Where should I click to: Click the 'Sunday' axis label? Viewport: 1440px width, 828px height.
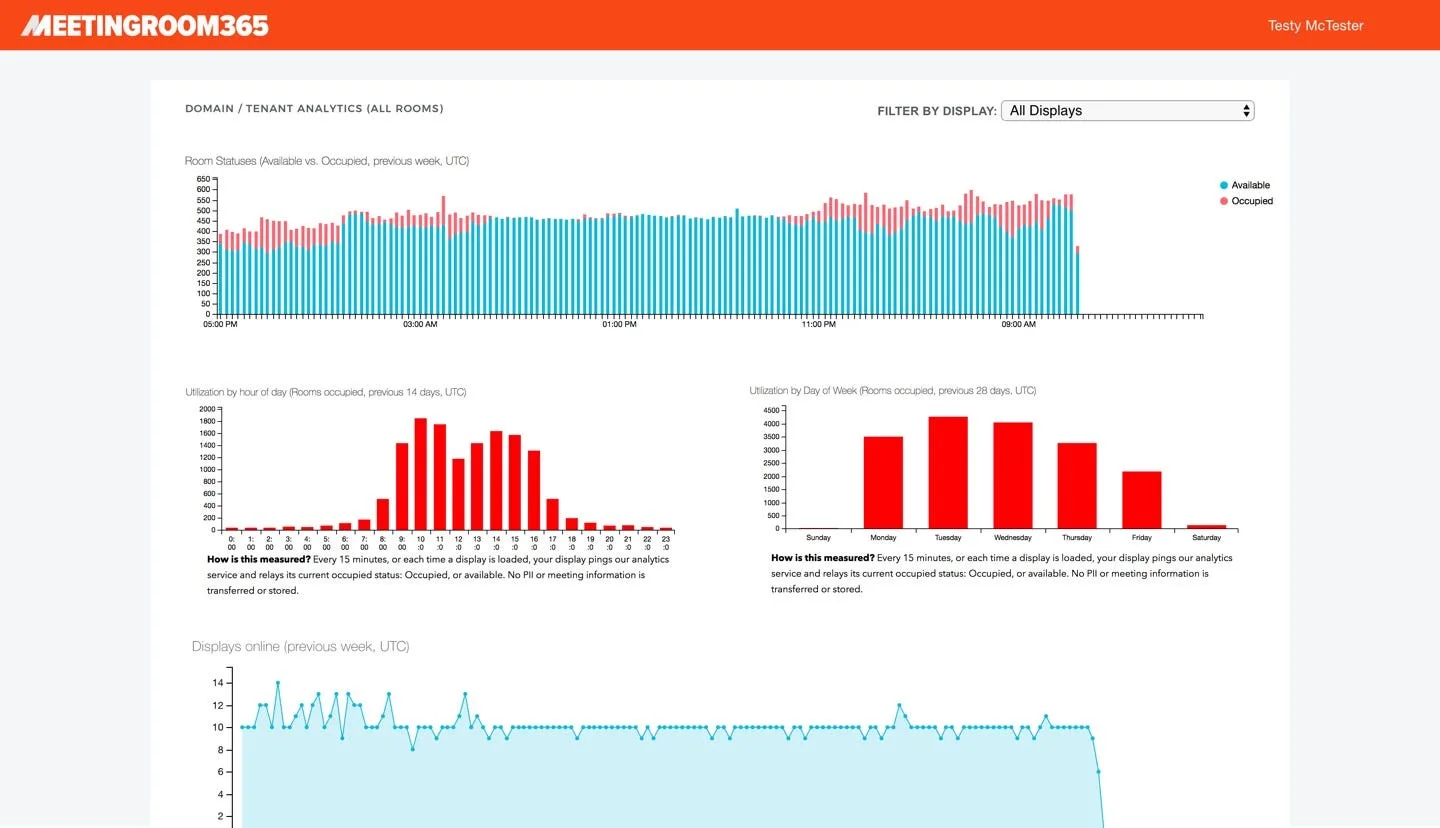pos(818,538)
